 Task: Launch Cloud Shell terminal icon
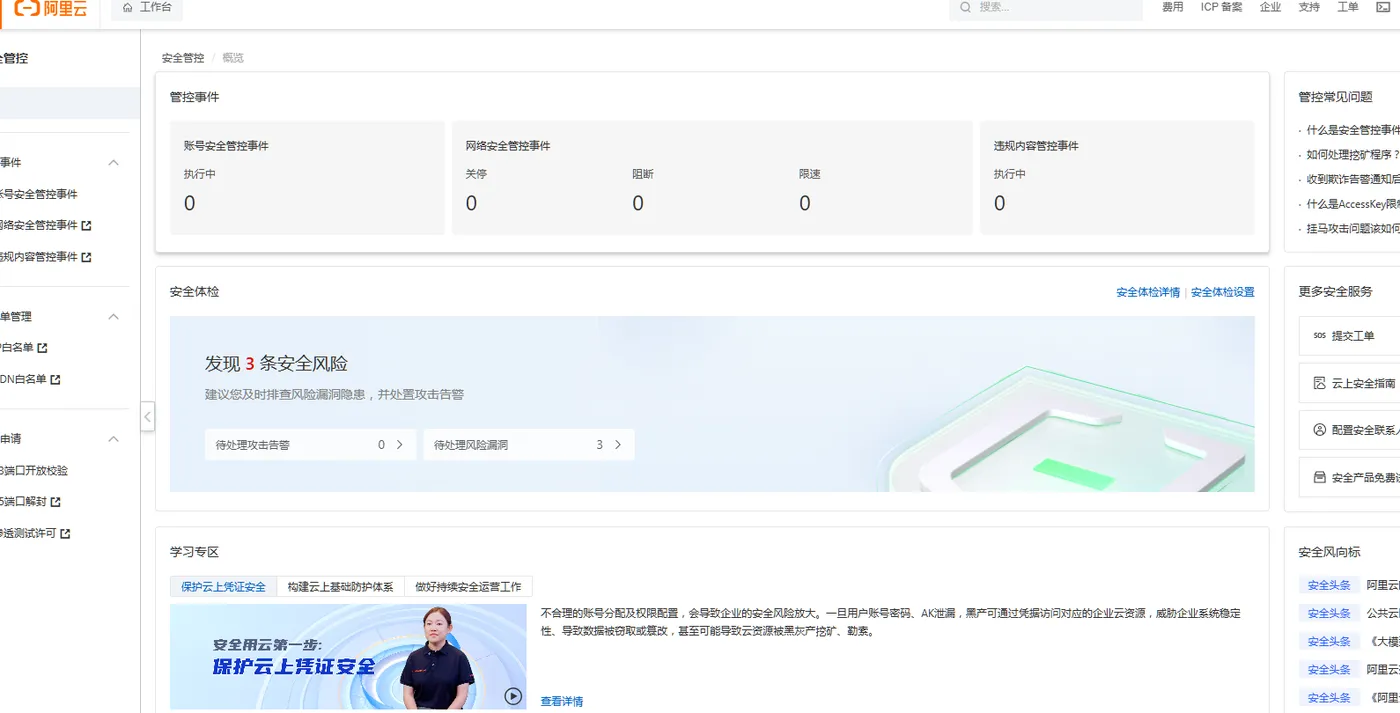point(1384,7)
